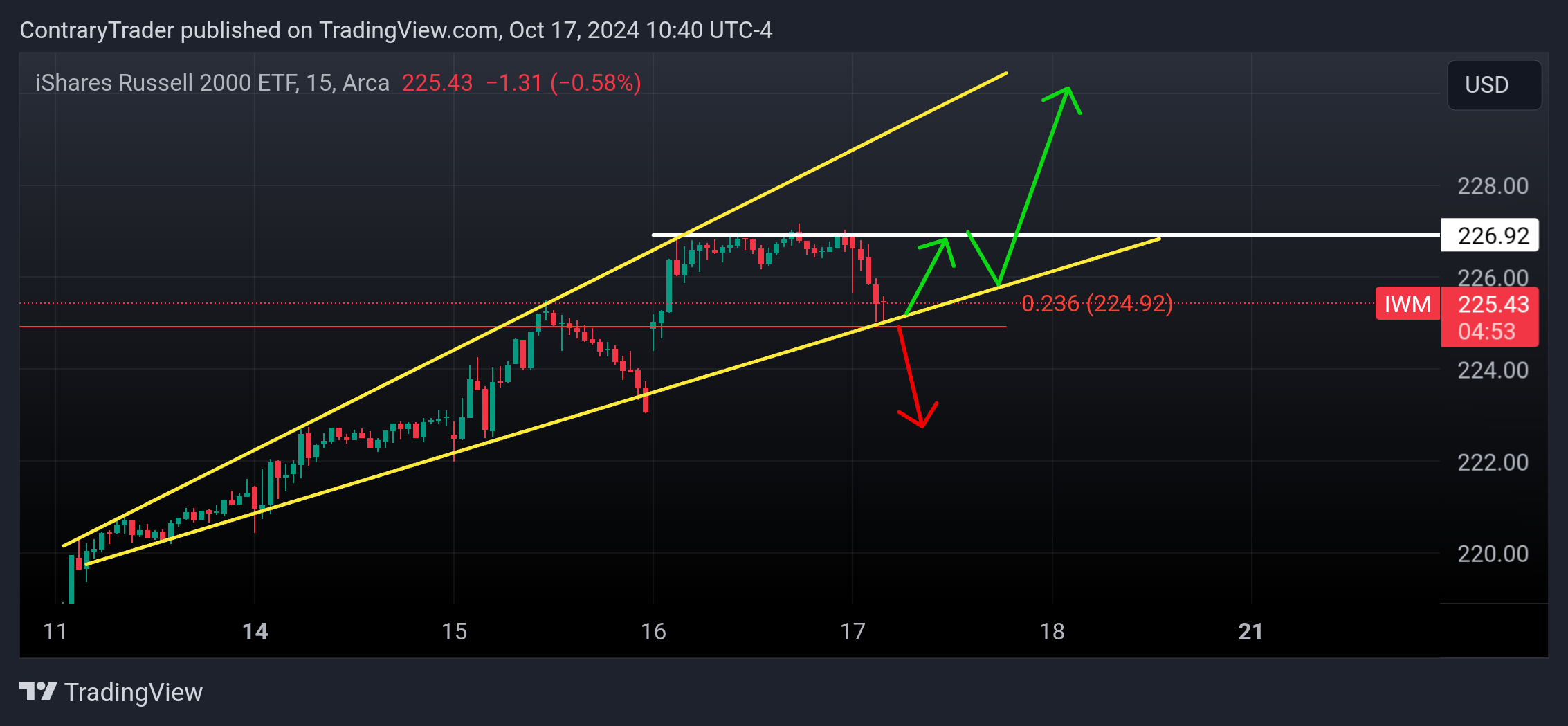
Task: Click the −1.31 (−0.58%) change value
Action: pyautogui.click(x=563, y=82)
